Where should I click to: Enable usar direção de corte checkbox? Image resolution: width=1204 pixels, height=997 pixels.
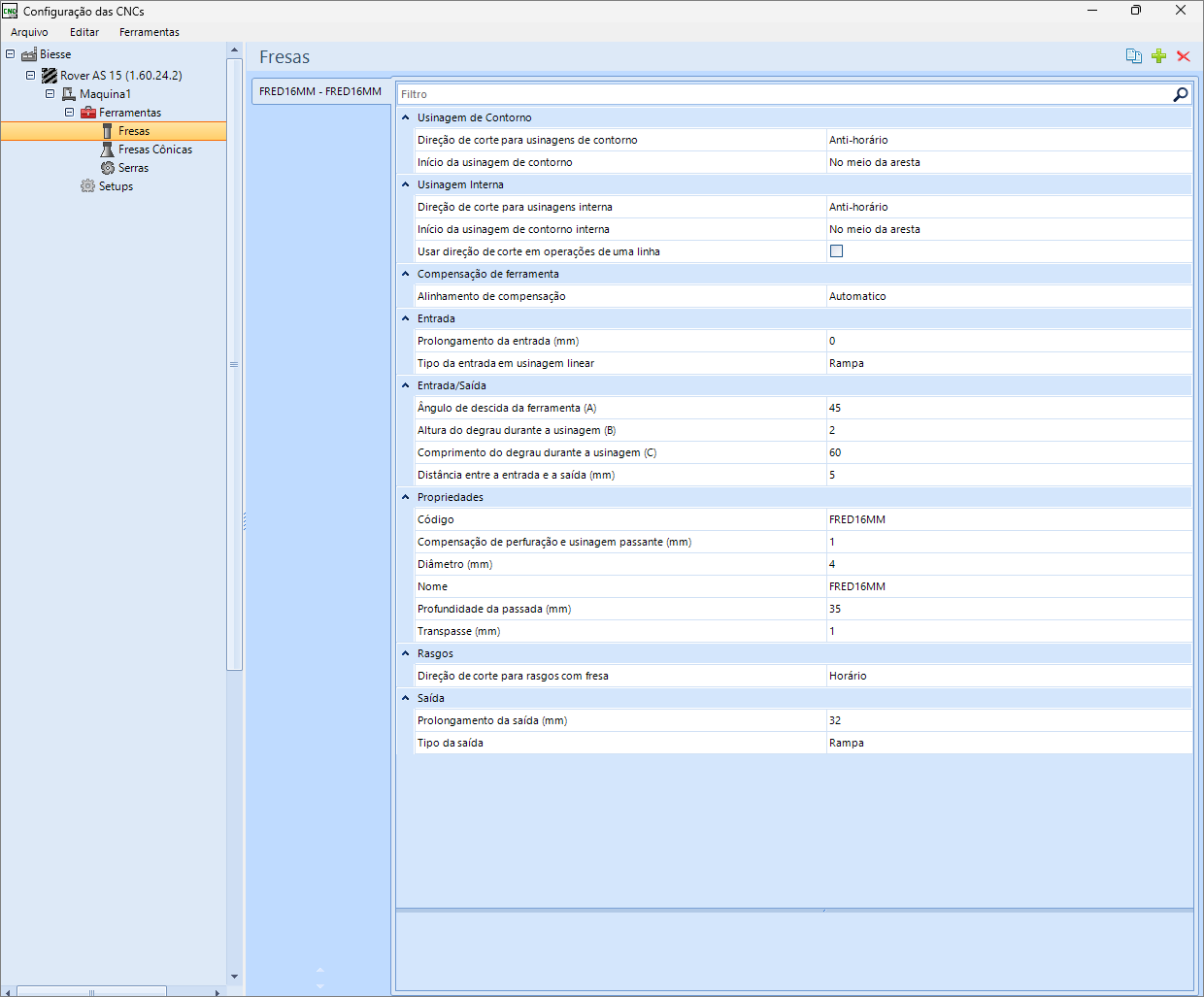pyautogui.click(x=836, y=251)
